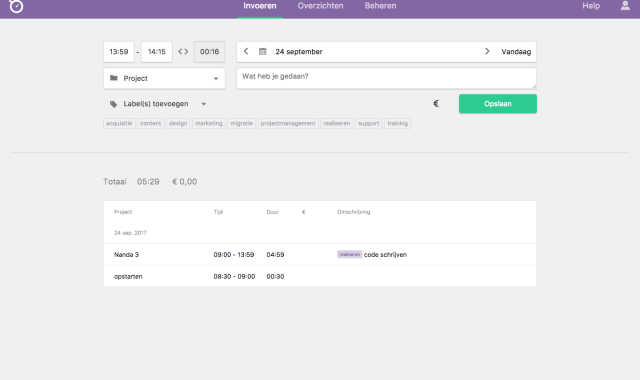Click the end time 14:15 field
Image resolution: width=640 pixels, height=380 pixels.
click(x=157, y=52)
